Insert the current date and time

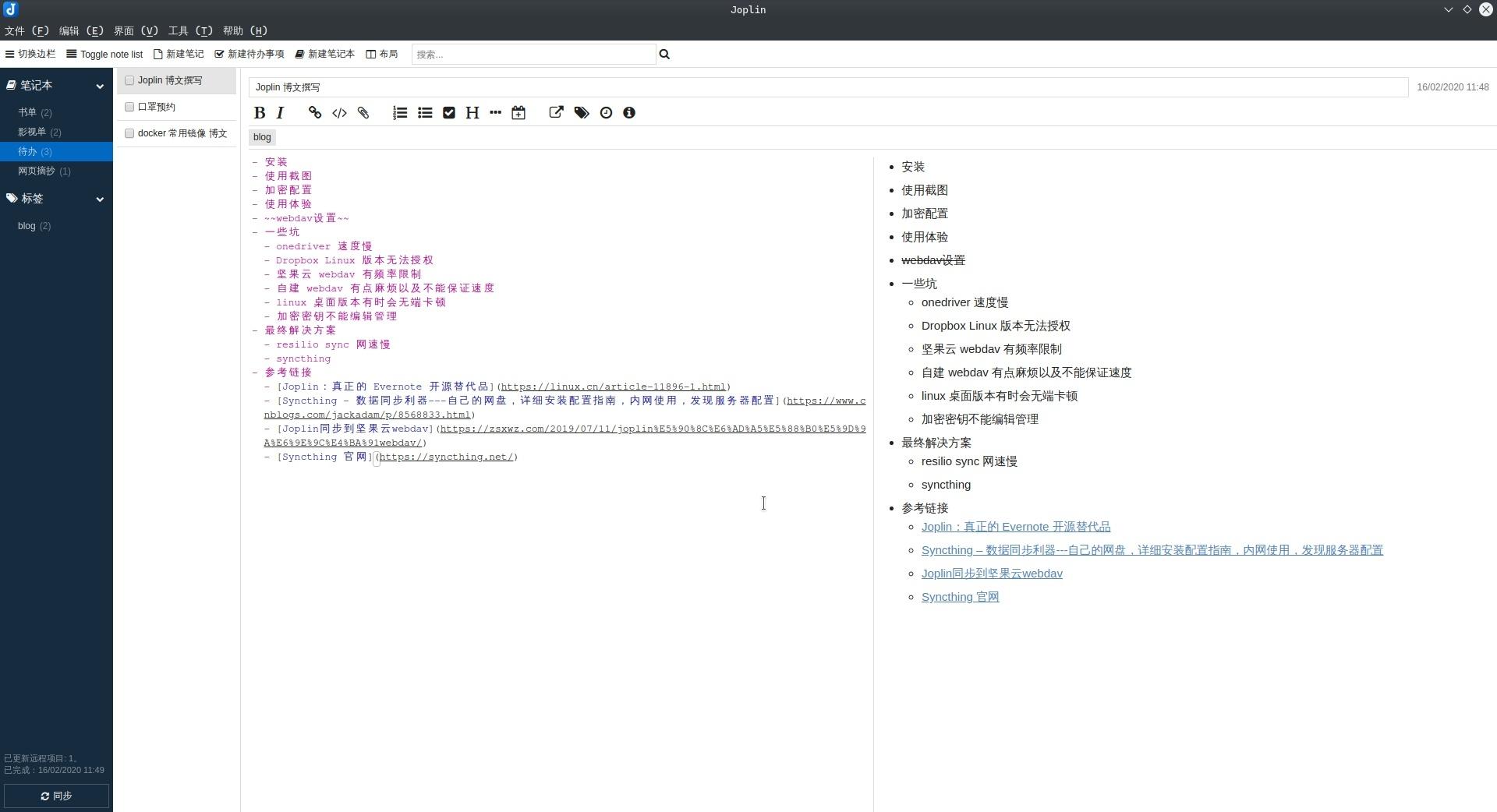click(518, 113)
